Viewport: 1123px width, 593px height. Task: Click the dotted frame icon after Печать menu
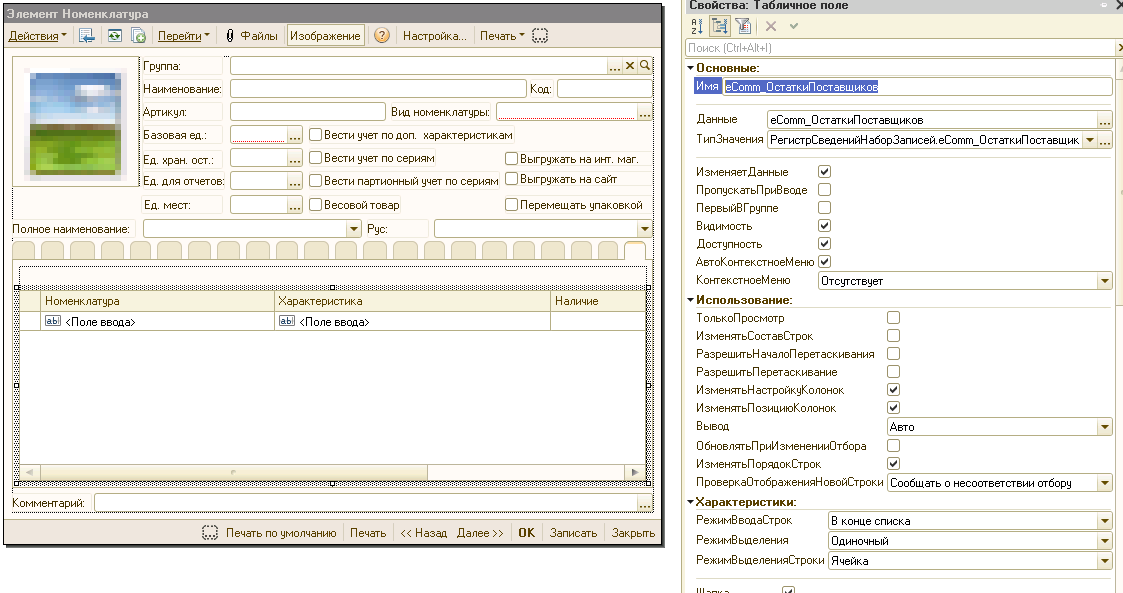point(540,36)
